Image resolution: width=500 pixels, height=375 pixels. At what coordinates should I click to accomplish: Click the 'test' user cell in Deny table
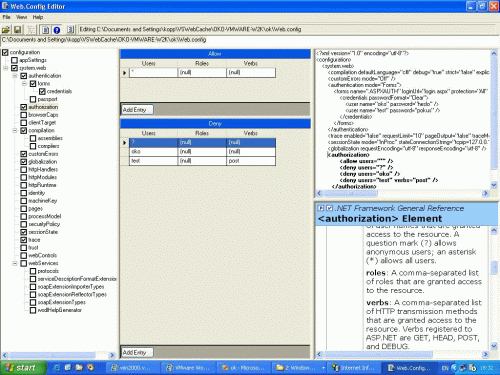(154, 161)
